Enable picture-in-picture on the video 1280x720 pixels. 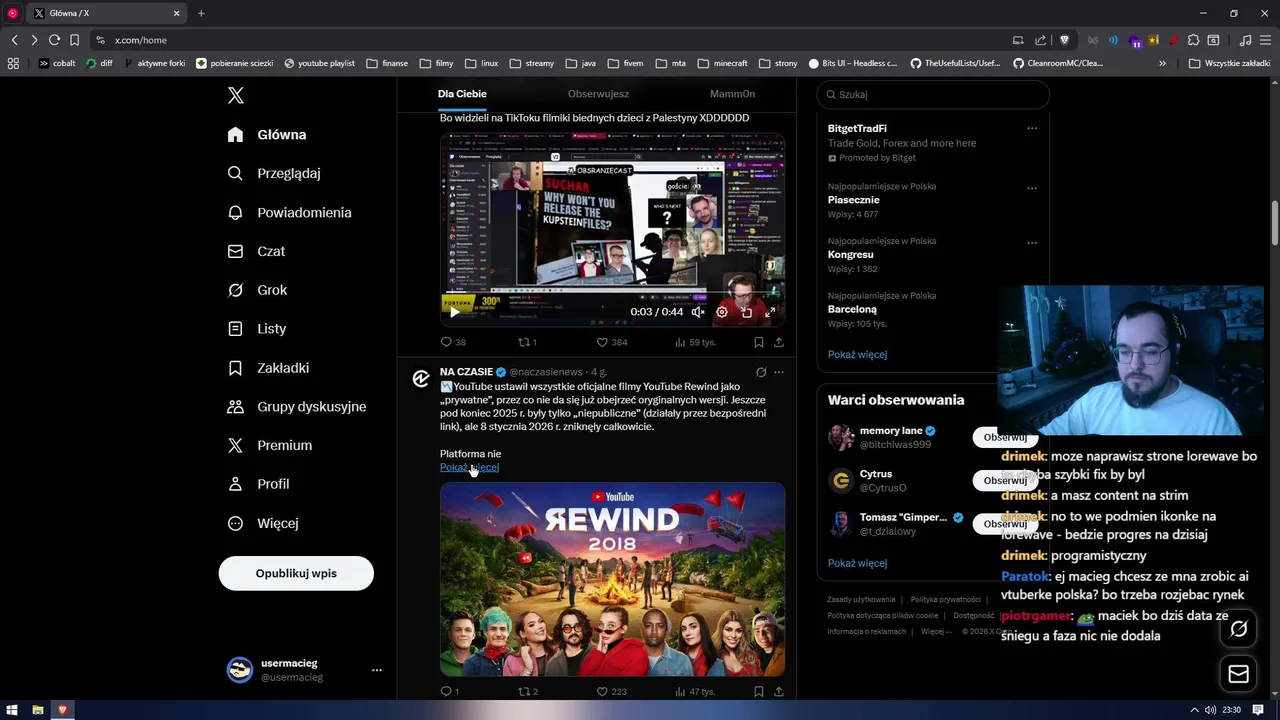(x=746, y=312)
